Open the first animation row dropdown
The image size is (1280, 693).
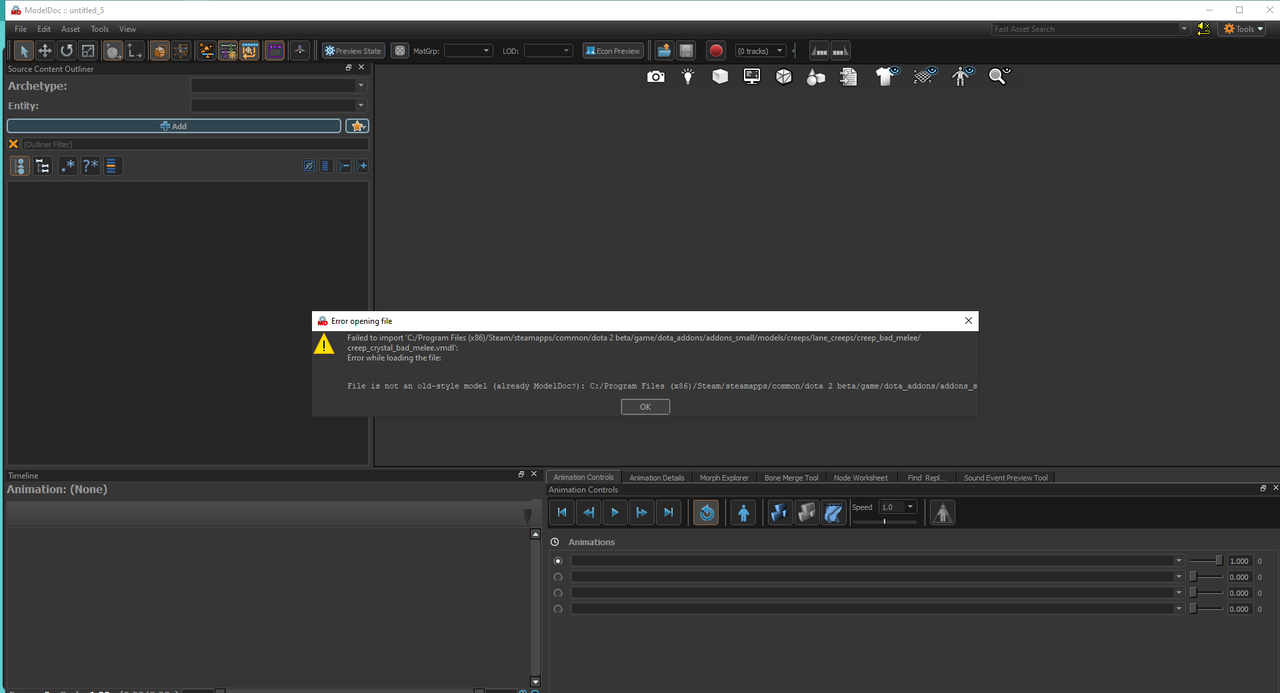[1179, 561]
